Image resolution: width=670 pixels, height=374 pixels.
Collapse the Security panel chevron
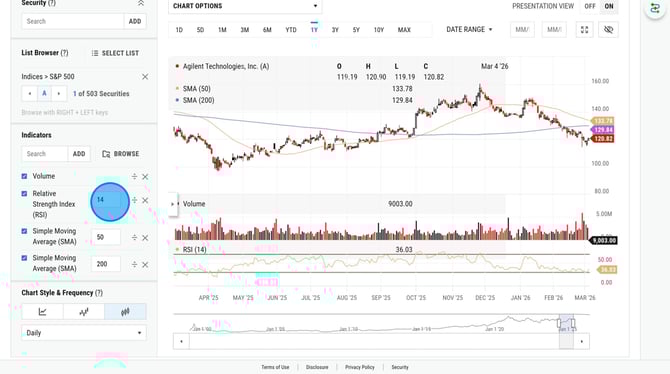pyautogui.click(x=141, y=3)
